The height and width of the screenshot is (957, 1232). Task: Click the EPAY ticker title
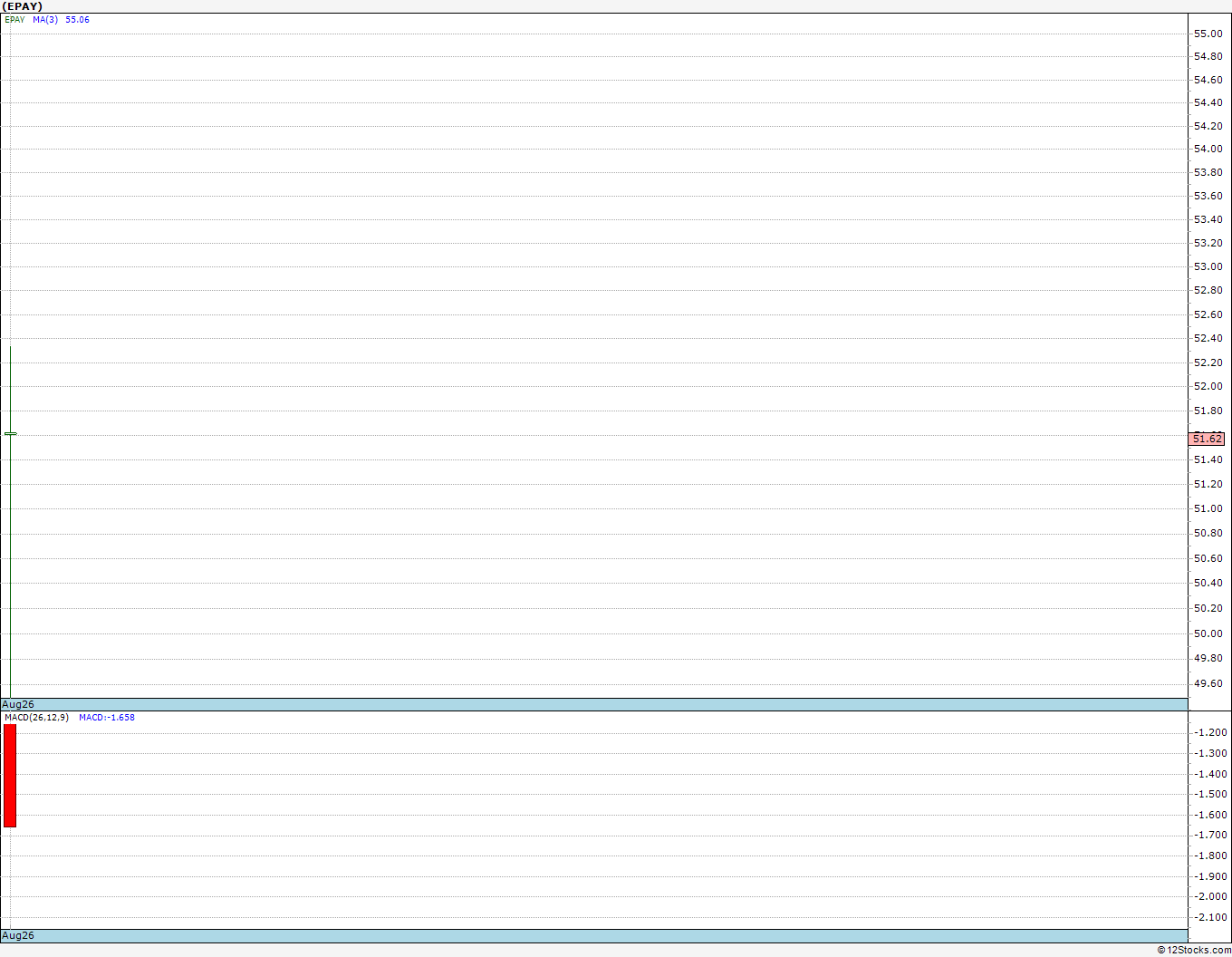23,6
